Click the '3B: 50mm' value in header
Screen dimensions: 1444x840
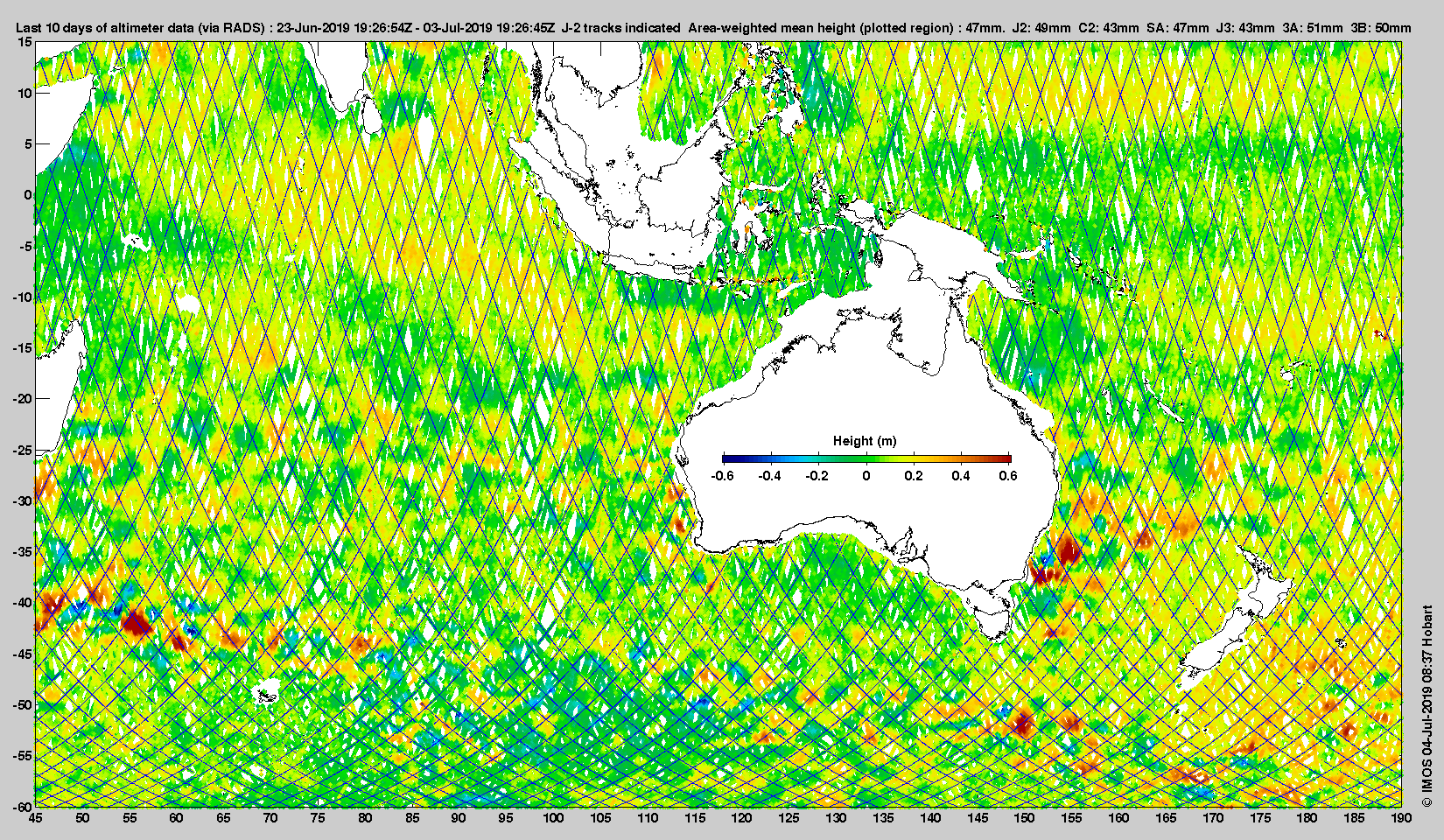(1381, 28)
